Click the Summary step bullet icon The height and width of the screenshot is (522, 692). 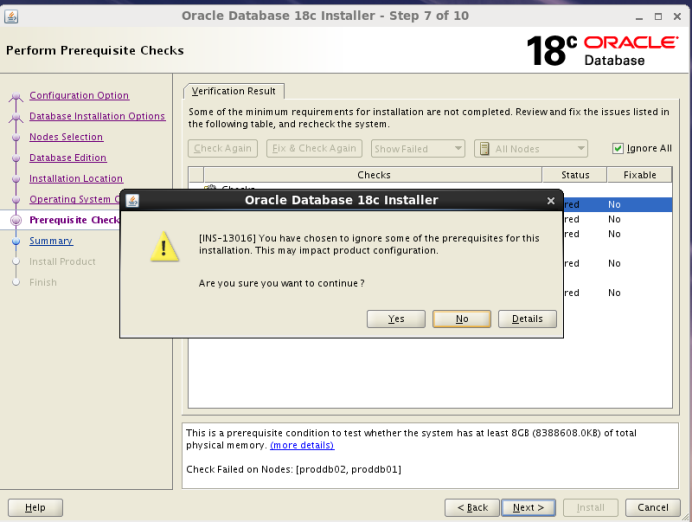pos(16,241)
